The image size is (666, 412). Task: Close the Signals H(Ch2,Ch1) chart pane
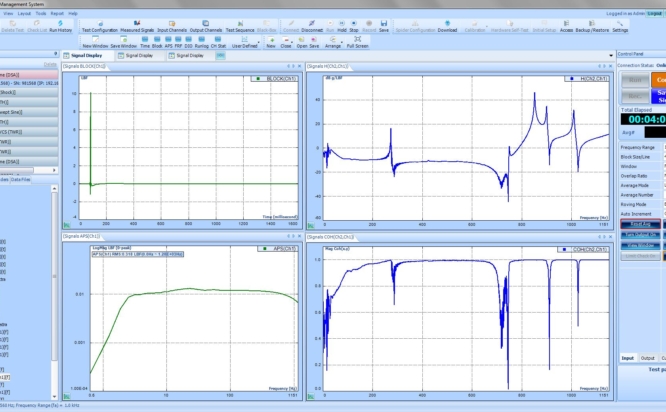(x=610, y=66)
